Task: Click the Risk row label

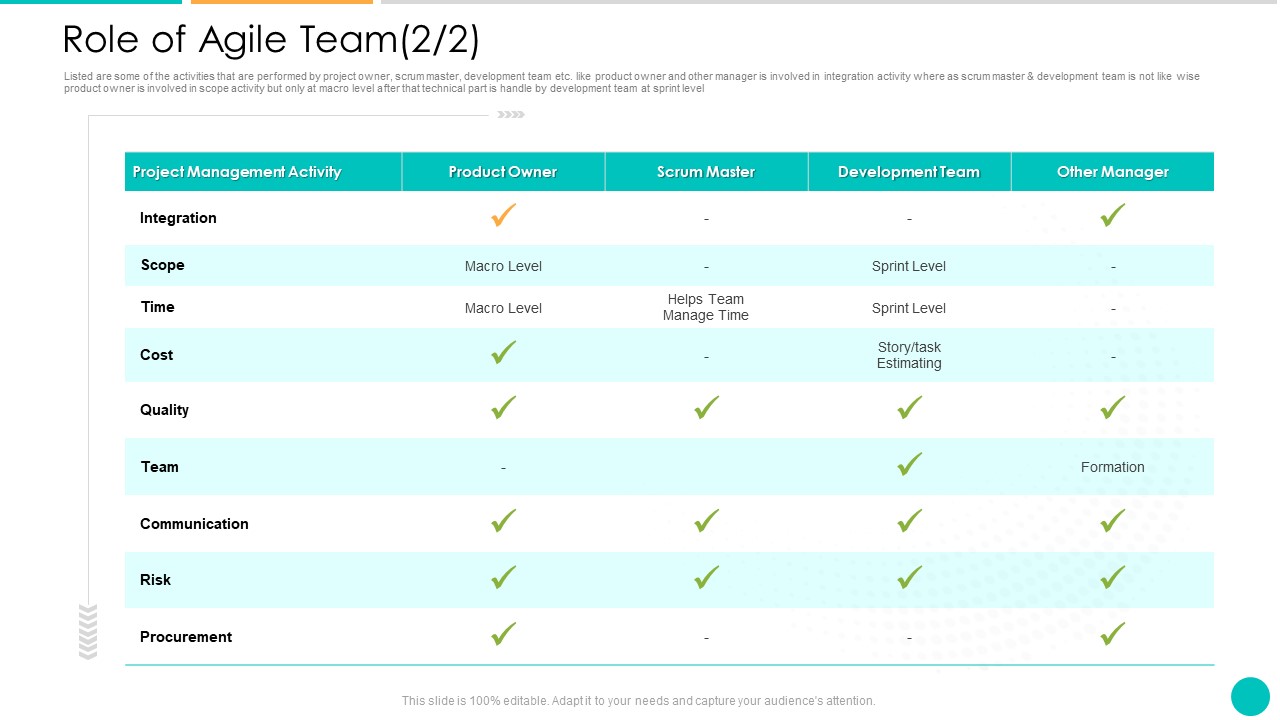Action: tap(155, 580)
